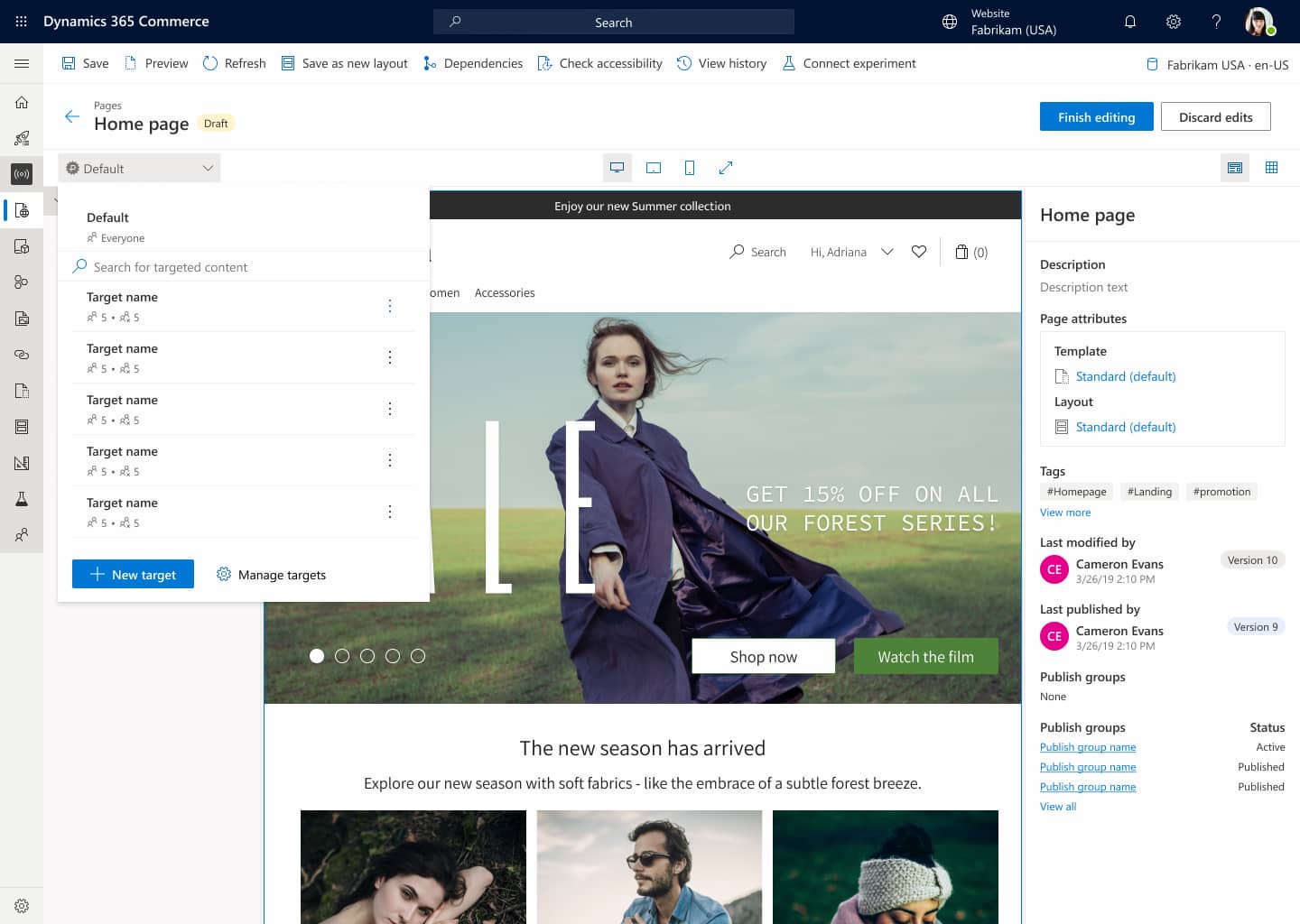Open site settings gear at sidebar bottom
The width and height of the screenshot is (1300, 924).
tap(22, 906)
